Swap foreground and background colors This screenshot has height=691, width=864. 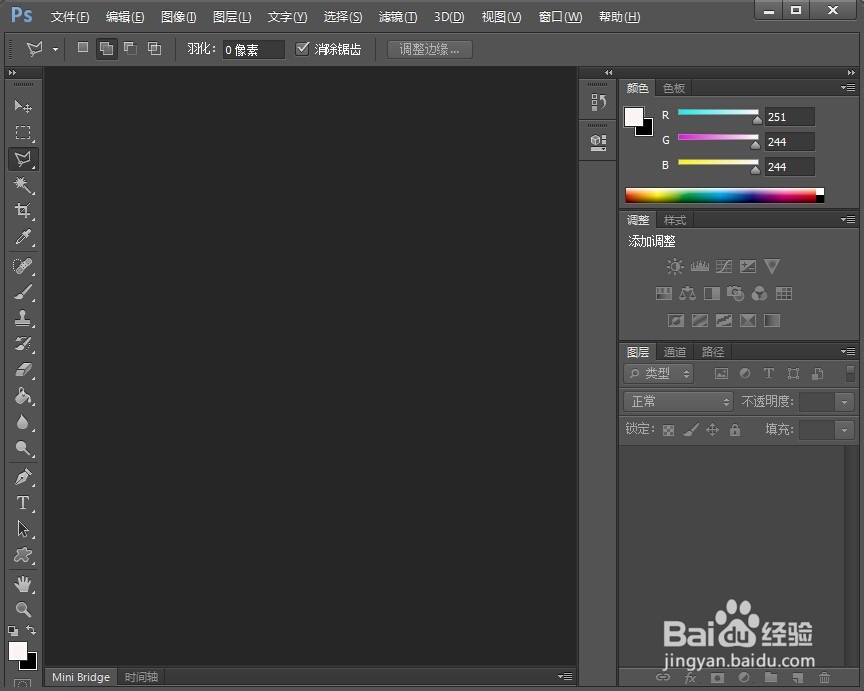(31, 629)
